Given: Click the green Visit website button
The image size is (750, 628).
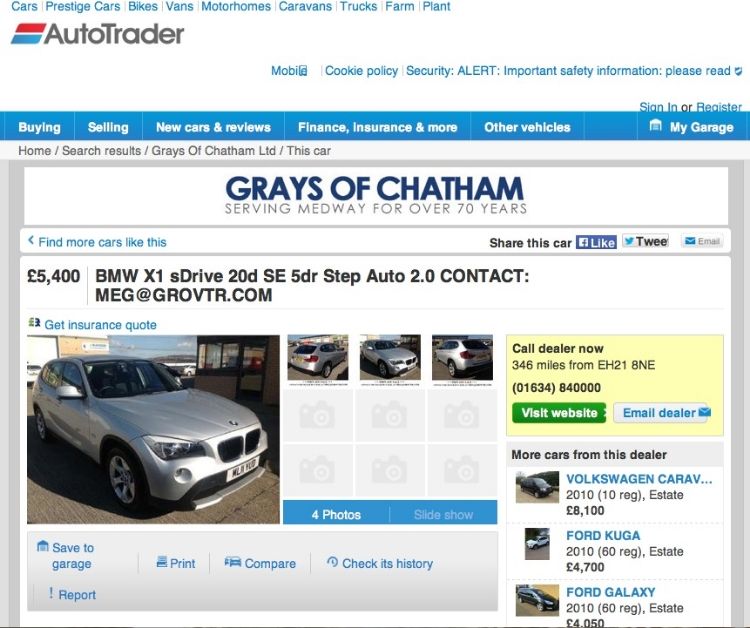Looking at the screenshot, I should click(x=559, y=413).
